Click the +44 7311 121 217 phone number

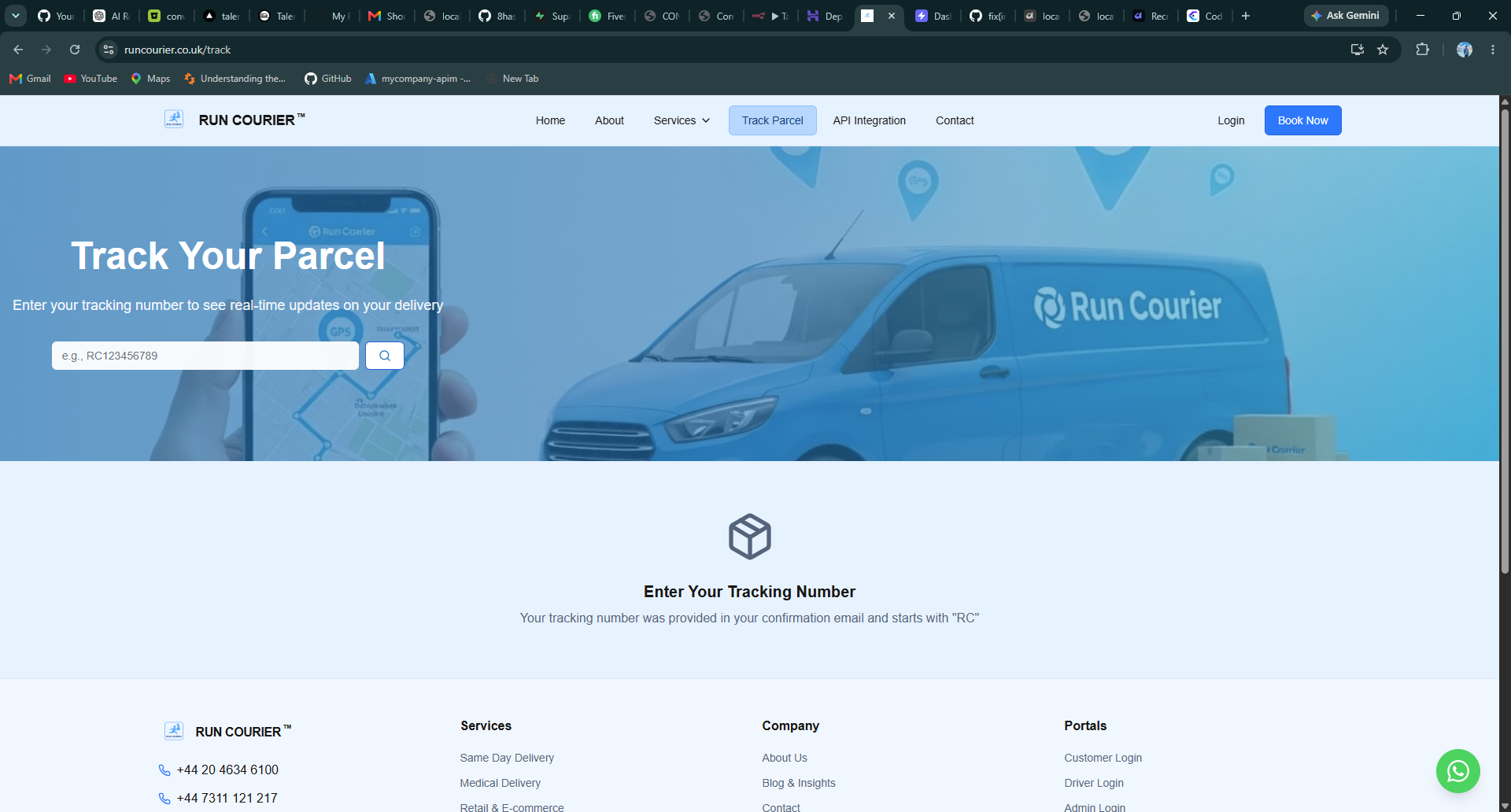pyautogui.click(x=227, y=799)
